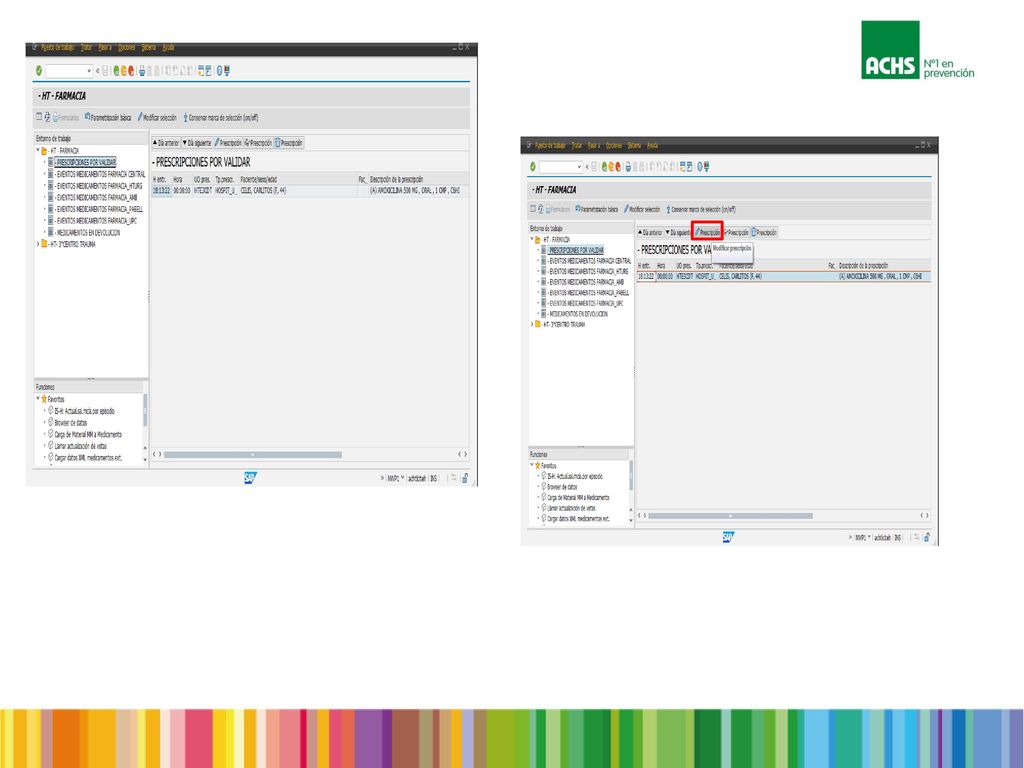Screen dimensions: 1024x768
Task: Click the green Back icon in right window
Action: coord(605,167)
